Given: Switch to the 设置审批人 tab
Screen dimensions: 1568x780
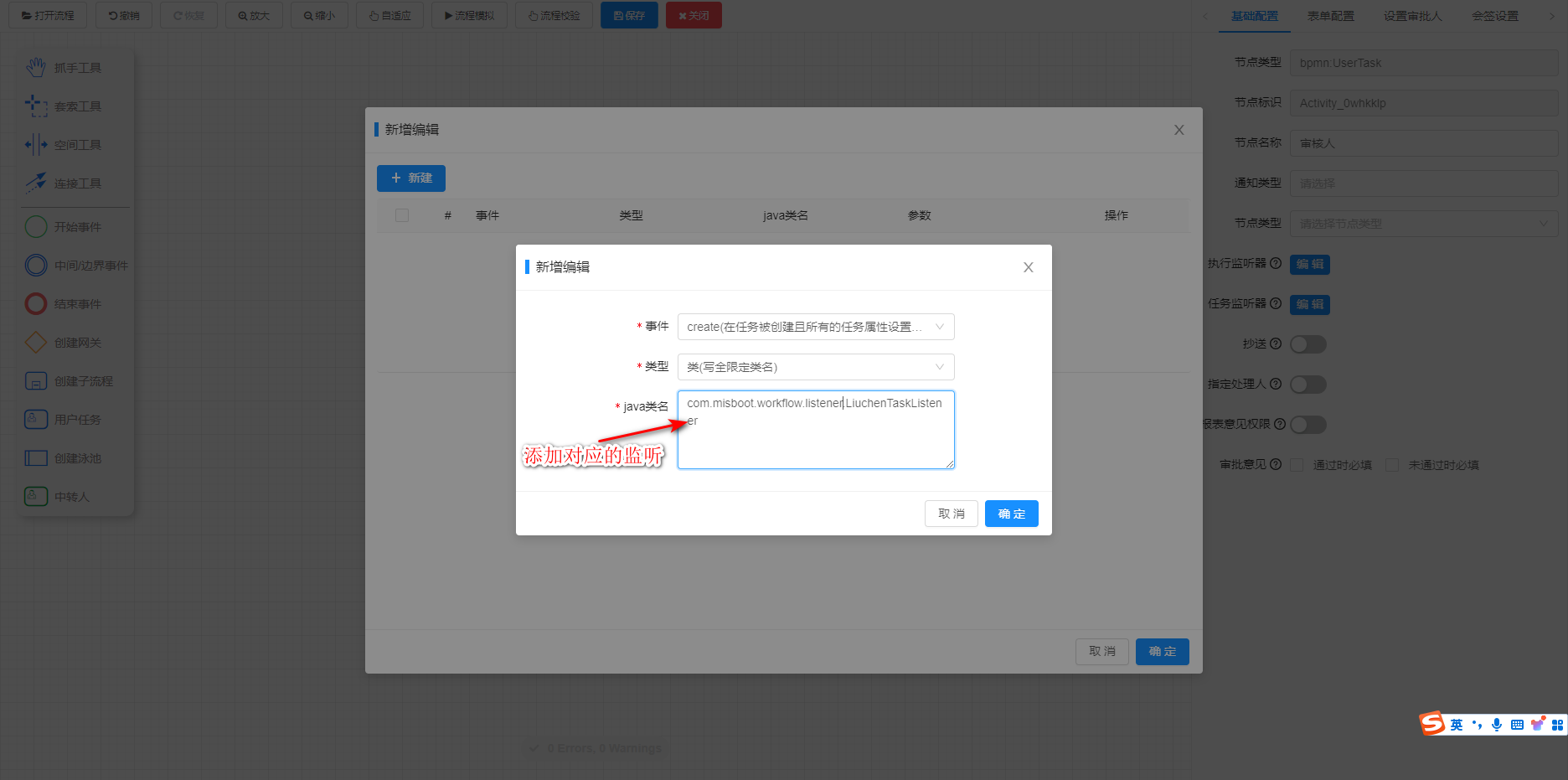Looking at the screenshot, I should pyautogui.click(x=1413, y=16).
